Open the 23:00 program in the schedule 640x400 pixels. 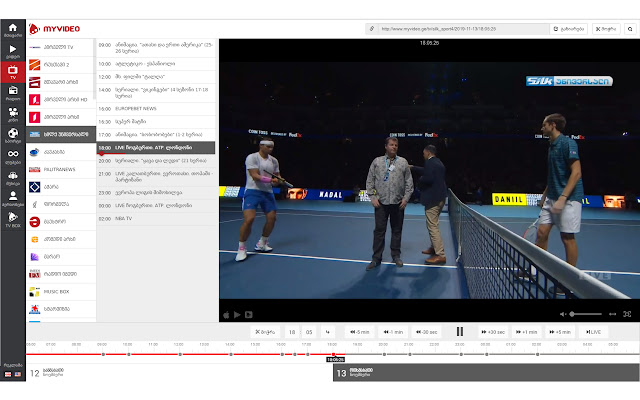click(x=156, y=192)
